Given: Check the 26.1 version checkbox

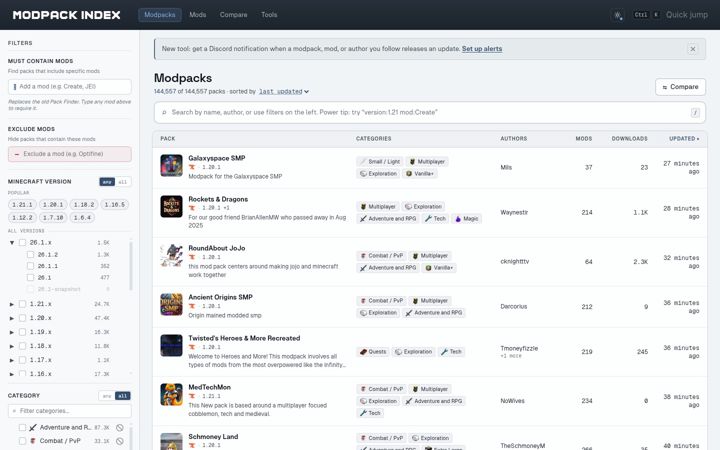Looking at the screenshot, I should pos(30,277).
